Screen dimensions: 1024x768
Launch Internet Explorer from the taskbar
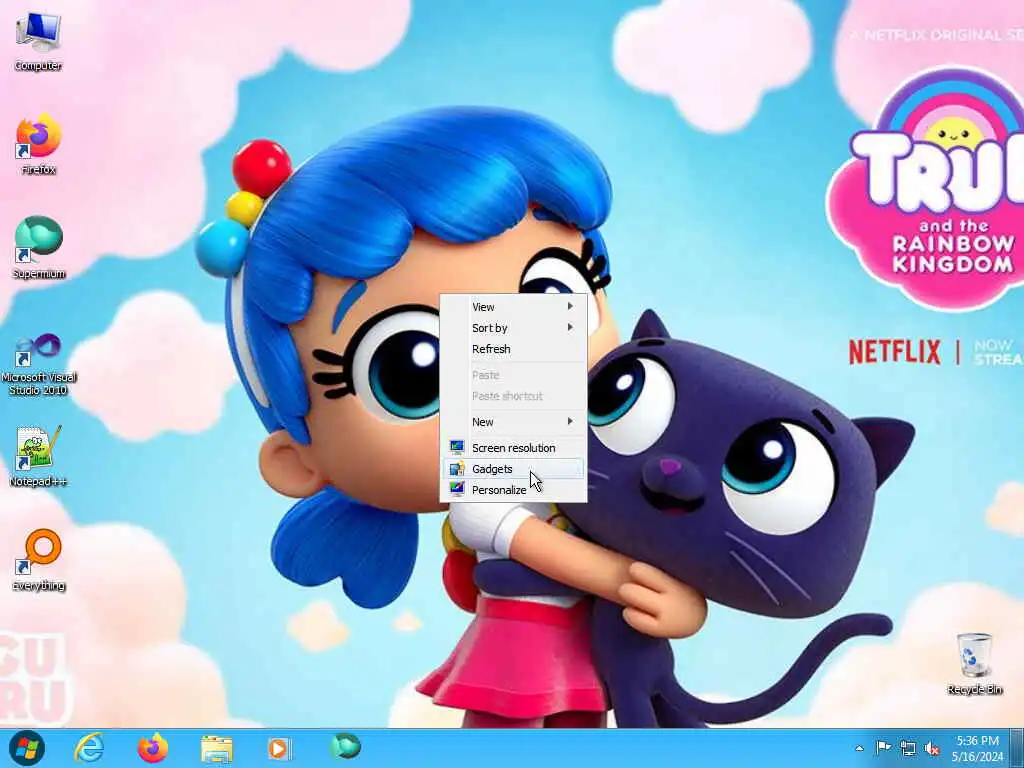pos(89,748)
